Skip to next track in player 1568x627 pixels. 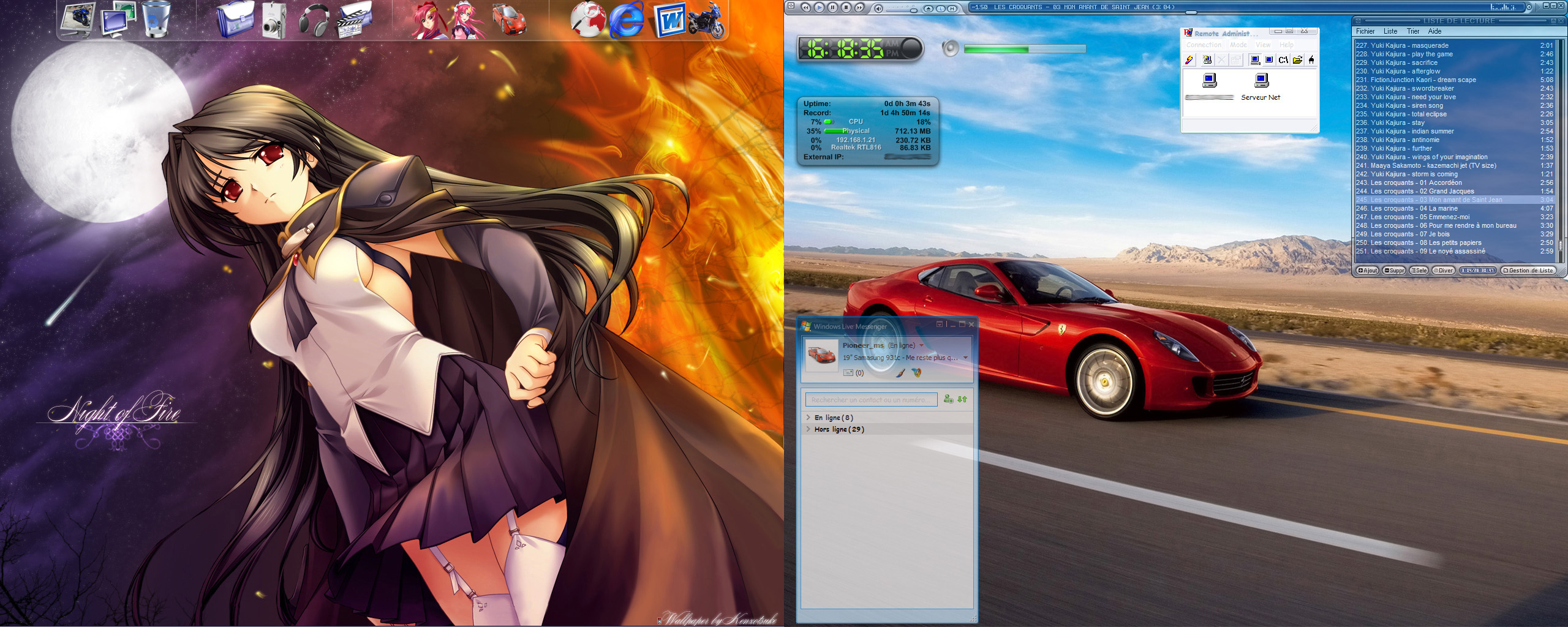[x=859, y=7]
